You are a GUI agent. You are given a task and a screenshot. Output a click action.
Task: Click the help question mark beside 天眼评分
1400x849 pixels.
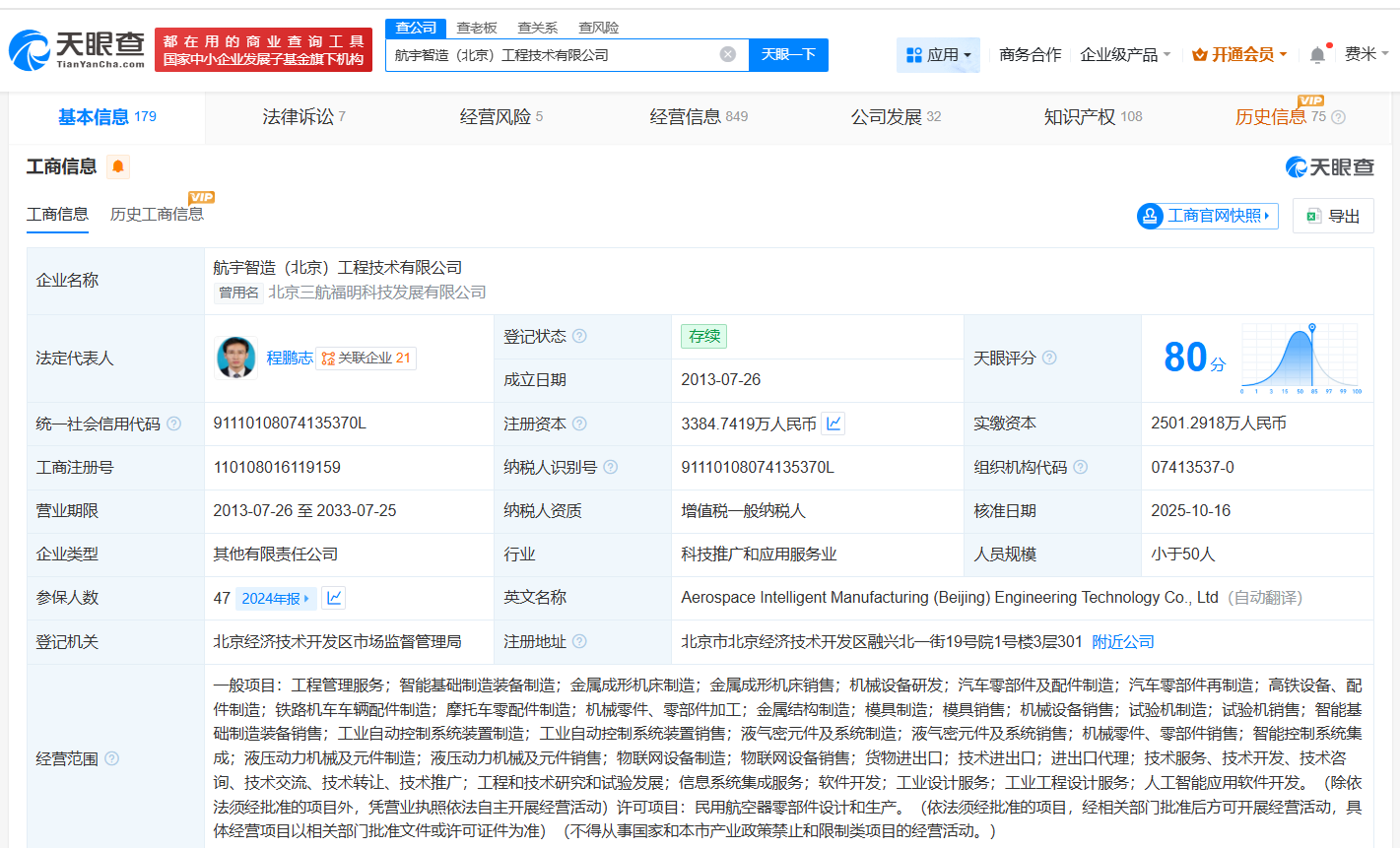tap(1048, 359)
